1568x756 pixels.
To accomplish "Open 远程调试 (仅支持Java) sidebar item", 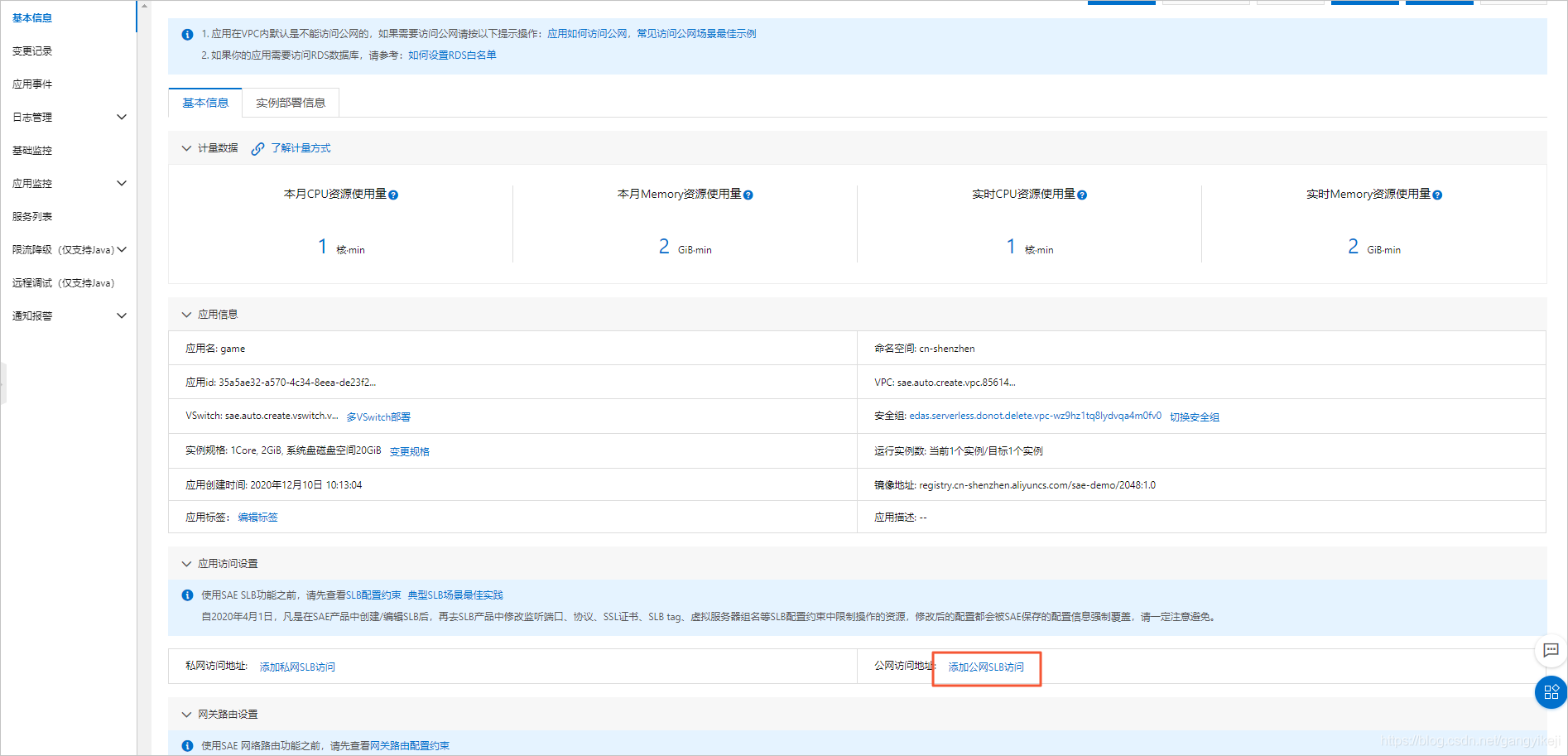I will [64, 283].
